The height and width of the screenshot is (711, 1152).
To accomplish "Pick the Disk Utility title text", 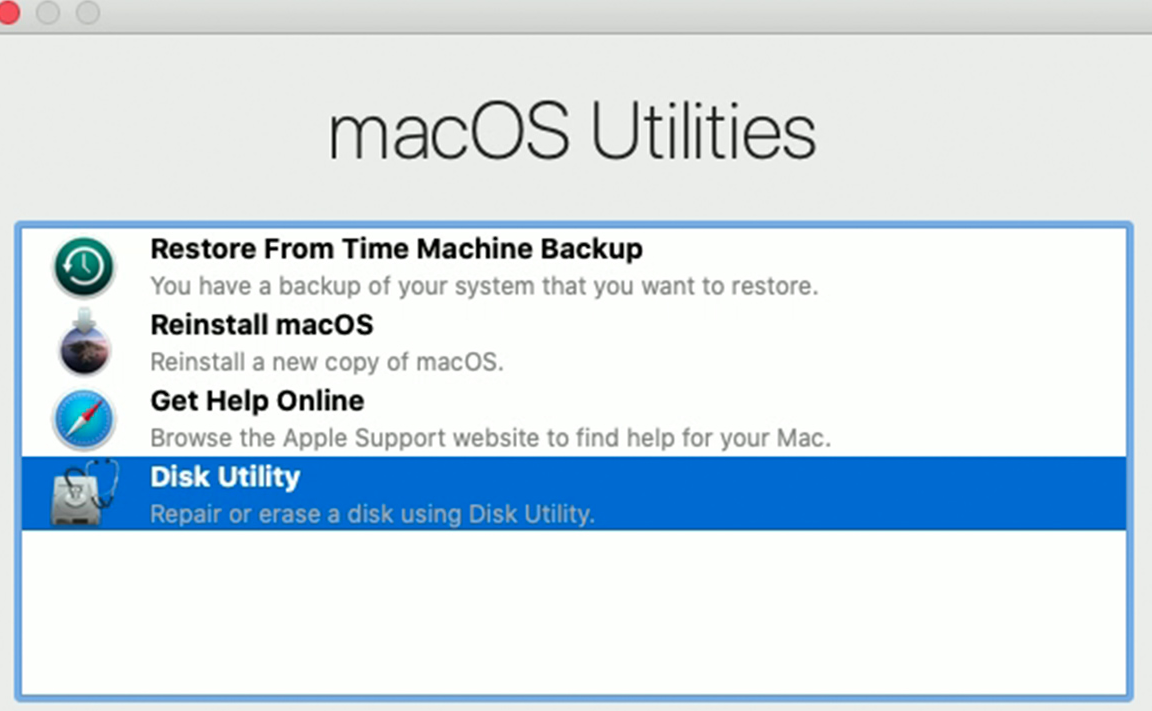I will (225, 477).
